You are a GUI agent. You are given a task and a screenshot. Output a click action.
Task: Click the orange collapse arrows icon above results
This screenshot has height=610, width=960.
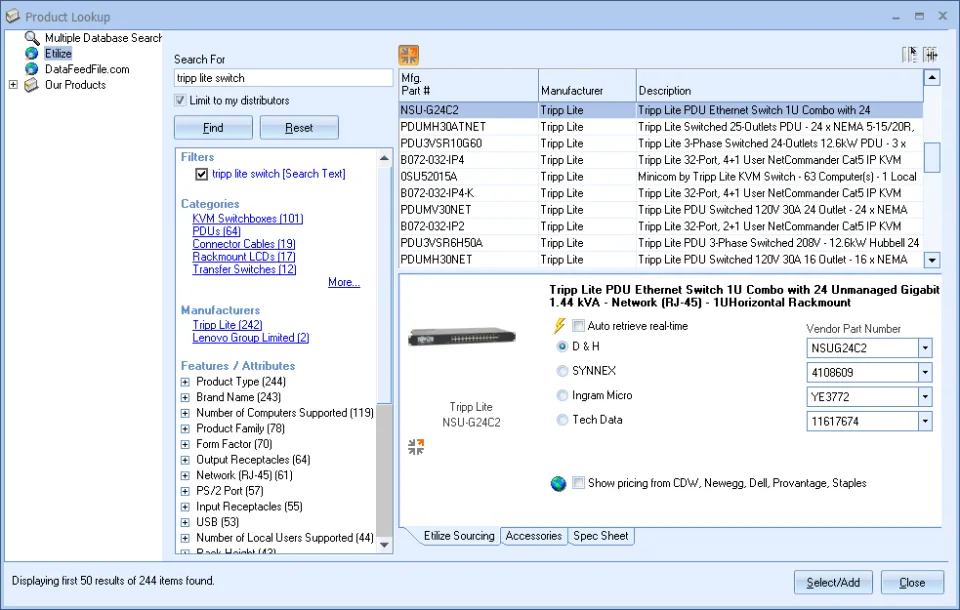pos(408,56)
